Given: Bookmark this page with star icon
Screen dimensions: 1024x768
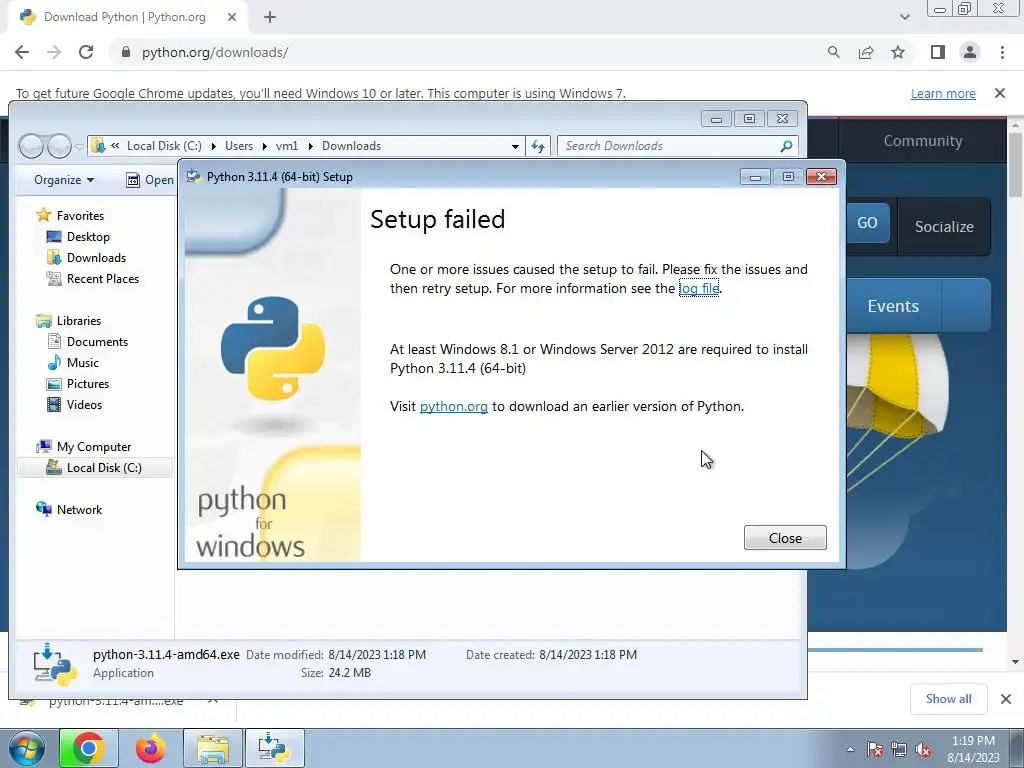Looking at the screenshot, I should (898, 52).
